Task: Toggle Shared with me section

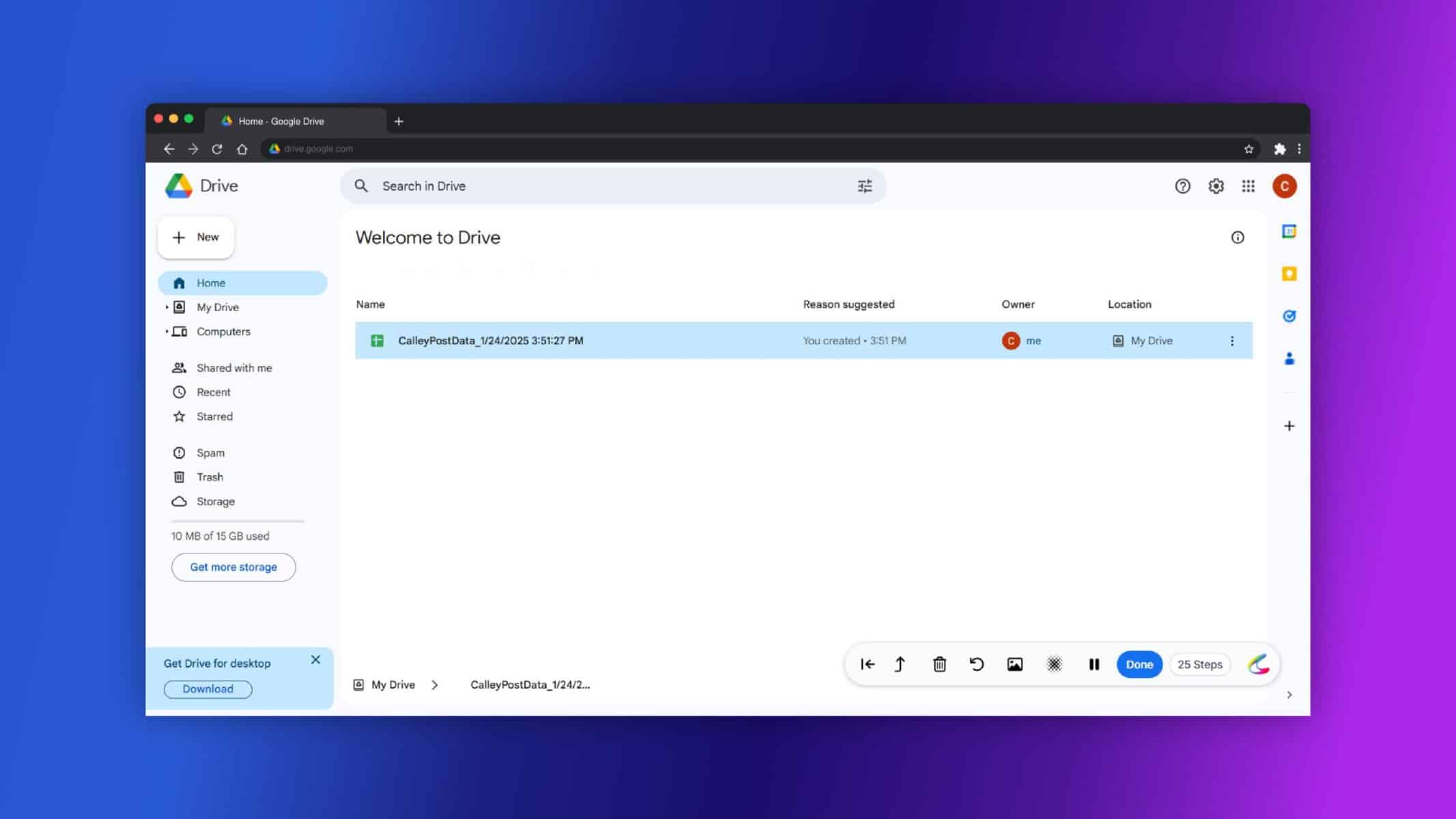Action: click(234, 367)
